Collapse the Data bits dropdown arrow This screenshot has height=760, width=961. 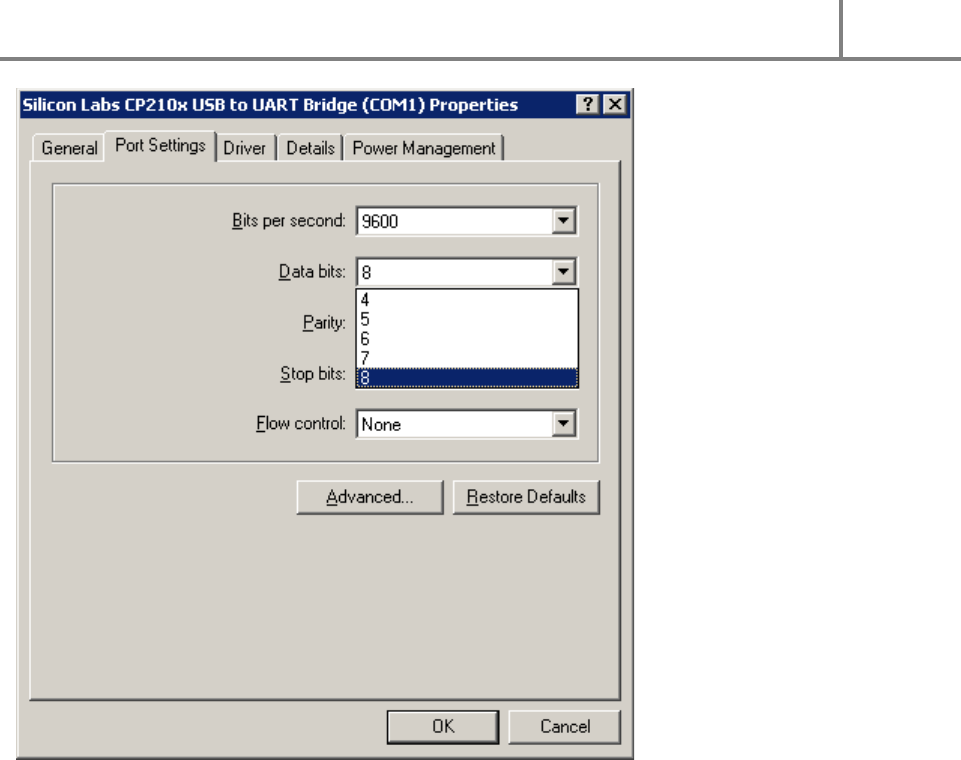tap(563, 272)
